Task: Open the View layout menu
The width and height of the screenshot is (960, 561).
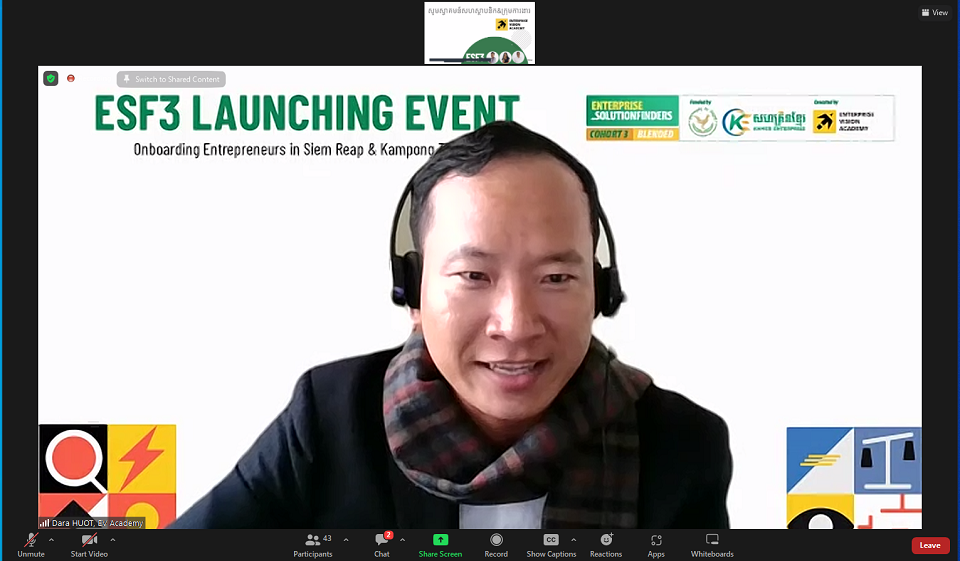Action: click(934, 12)
